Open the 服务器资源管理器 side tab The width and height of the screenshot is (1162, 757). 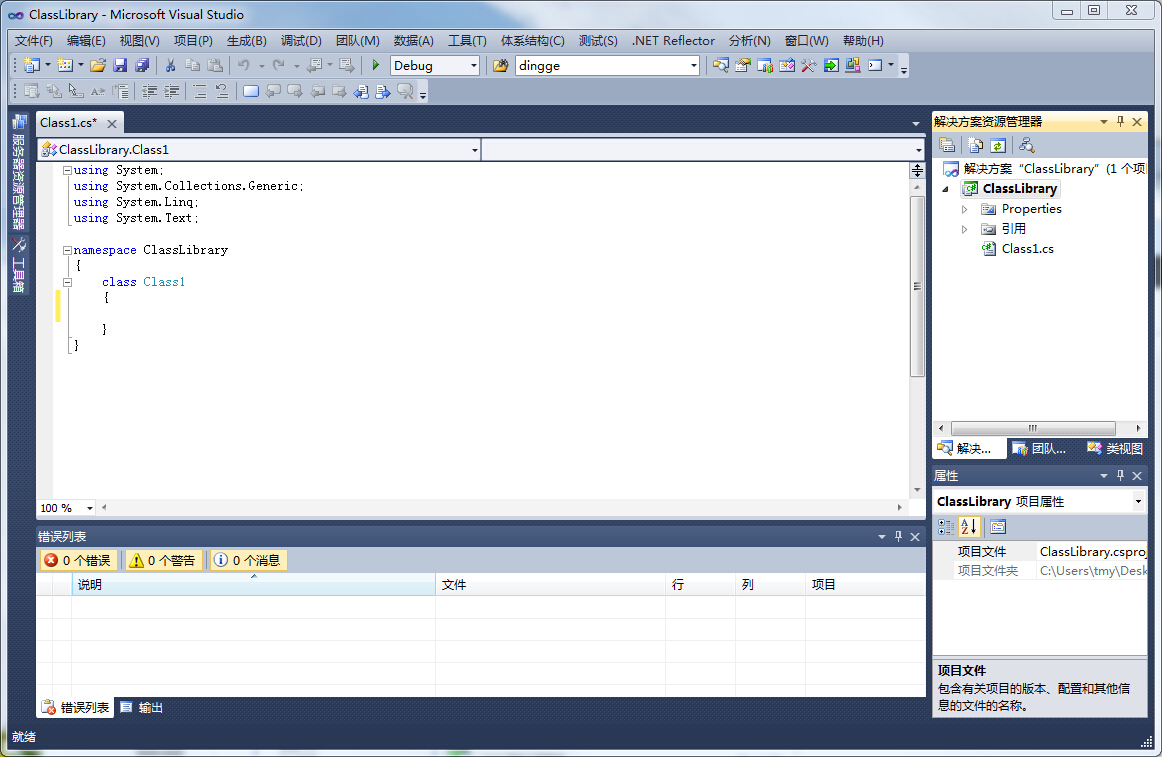click(x=19, y=173)
